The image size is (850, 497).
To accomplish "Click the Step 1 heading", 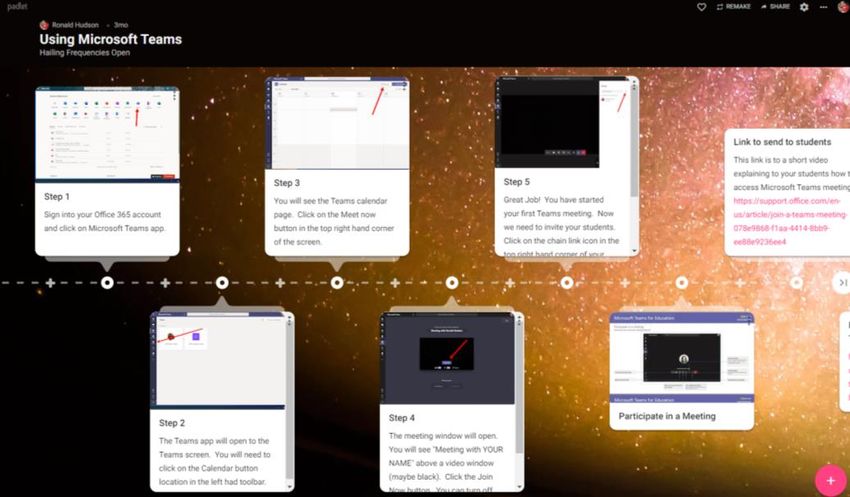I will 57,197.
